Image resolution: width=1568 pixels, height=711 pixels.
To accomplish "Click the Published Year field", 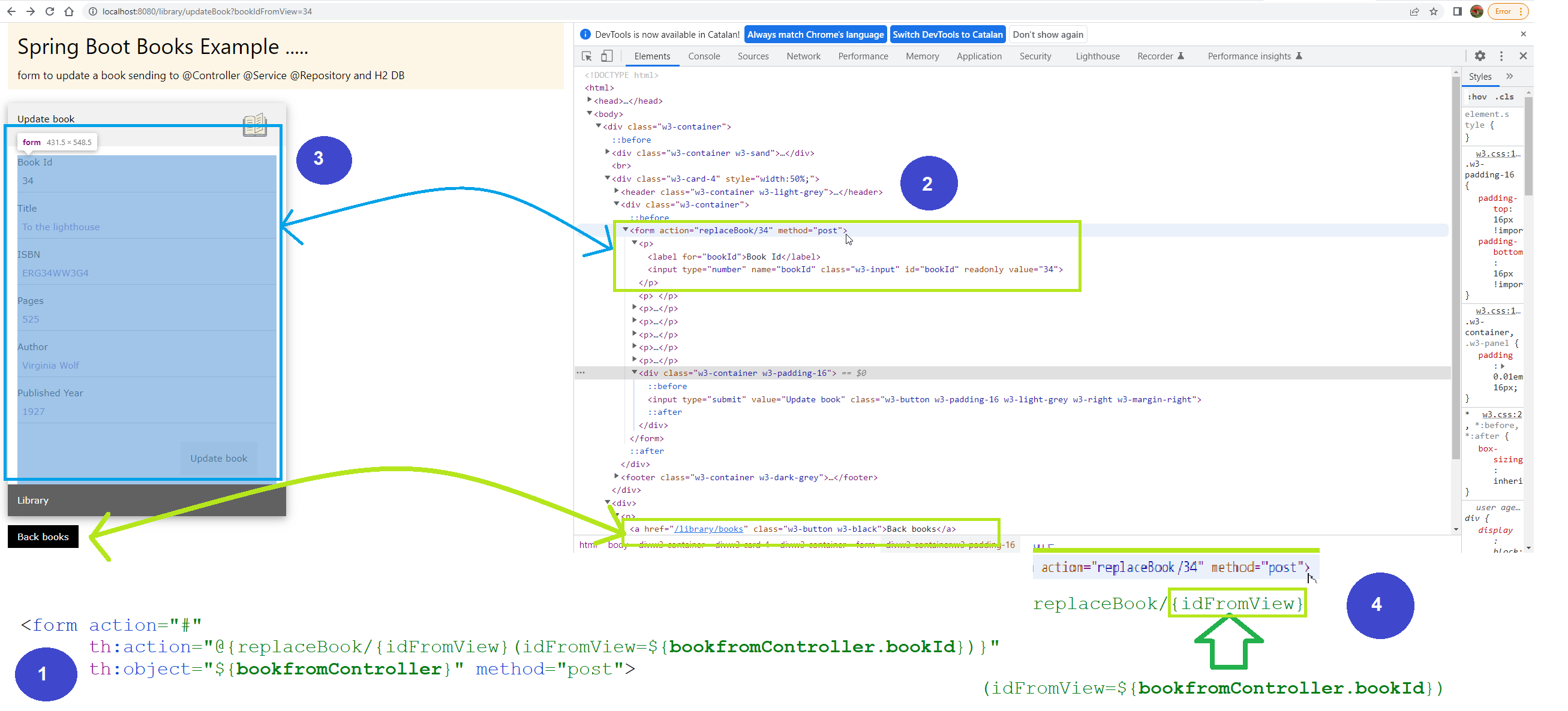I will click(147, 412).
